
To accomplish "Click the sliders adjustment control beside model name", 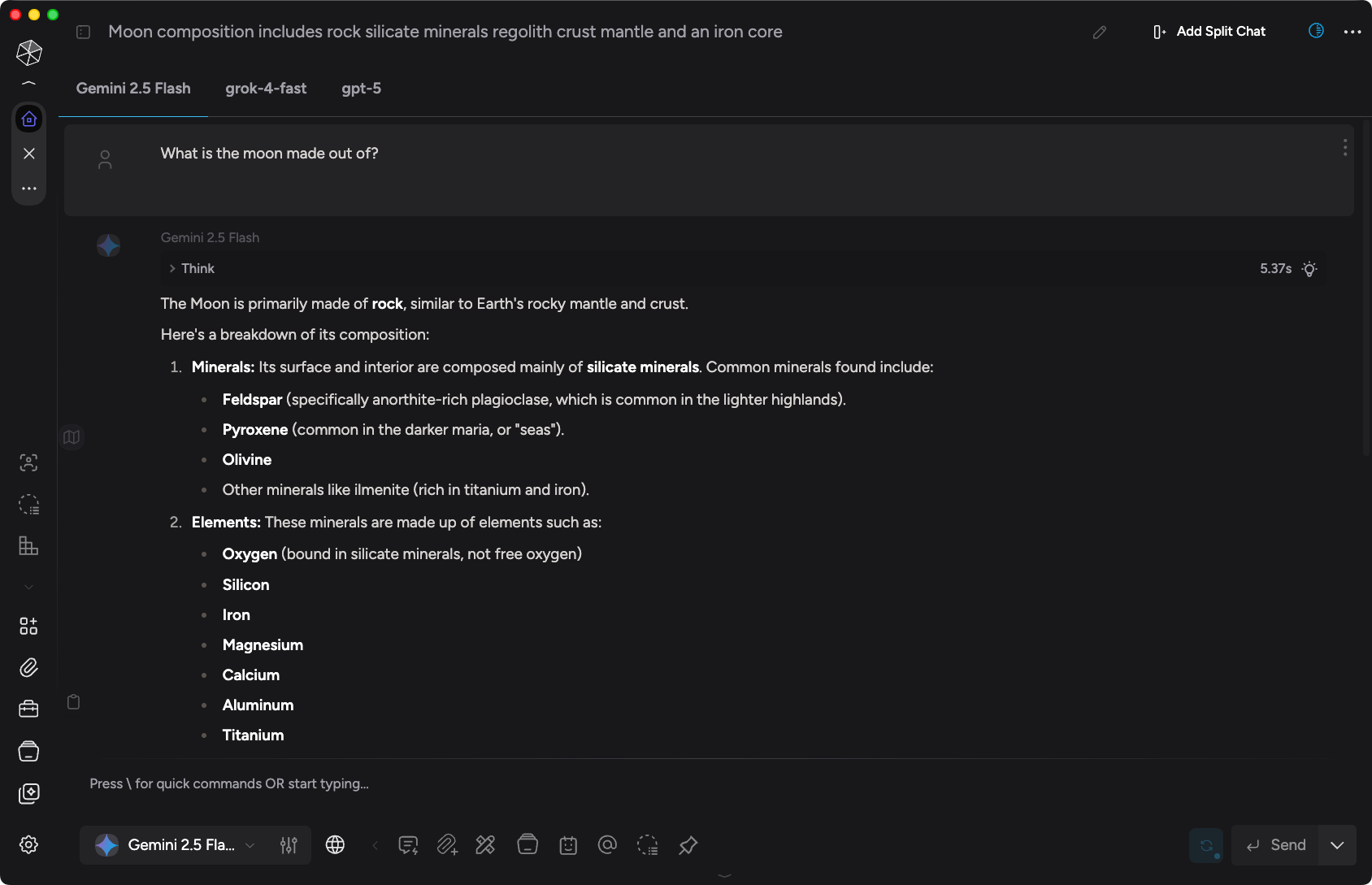I will [289, 845].
